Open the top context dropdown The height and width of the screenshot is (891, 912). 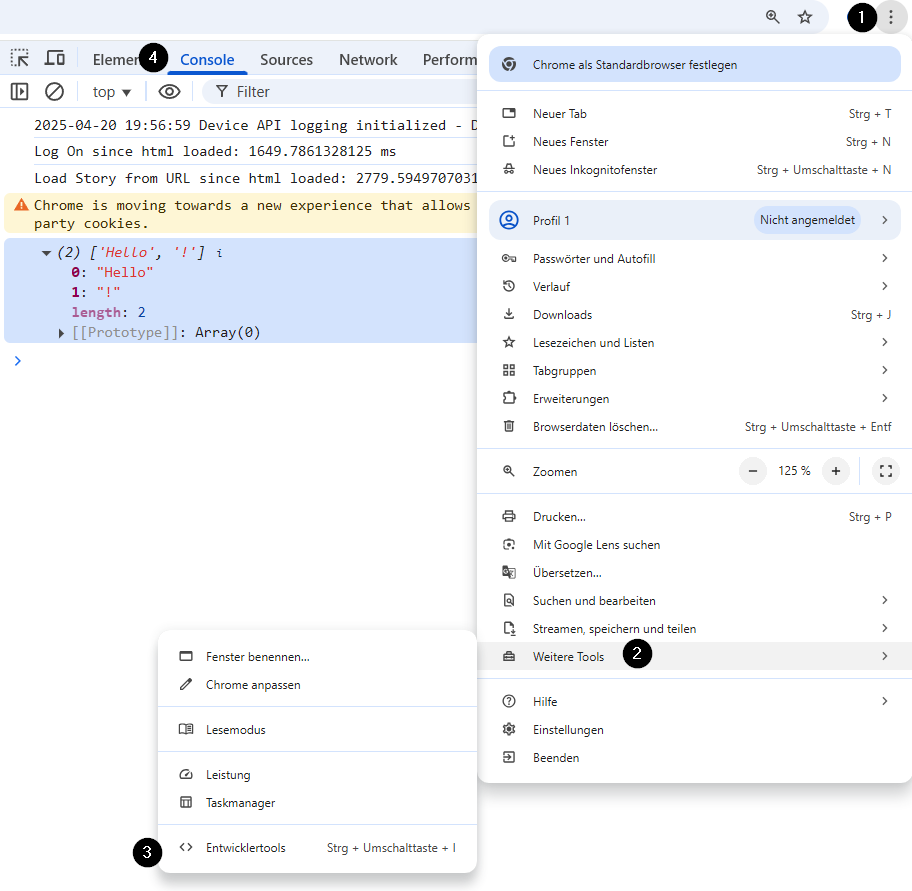click(112, 92)
